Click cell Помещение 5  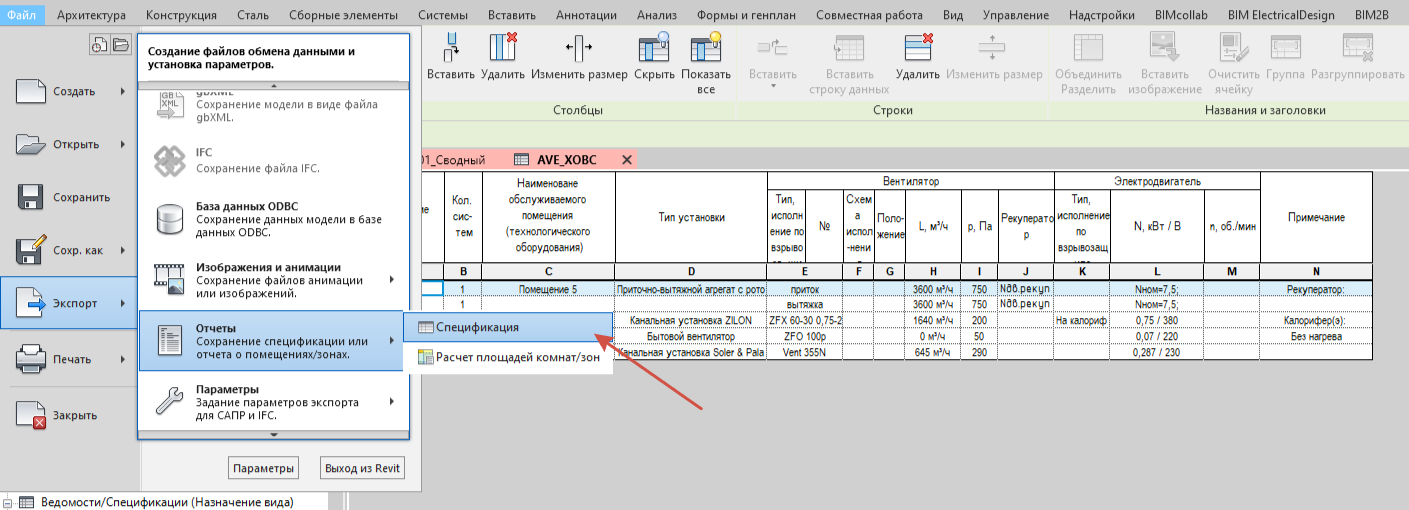click(x=548, y=289)
